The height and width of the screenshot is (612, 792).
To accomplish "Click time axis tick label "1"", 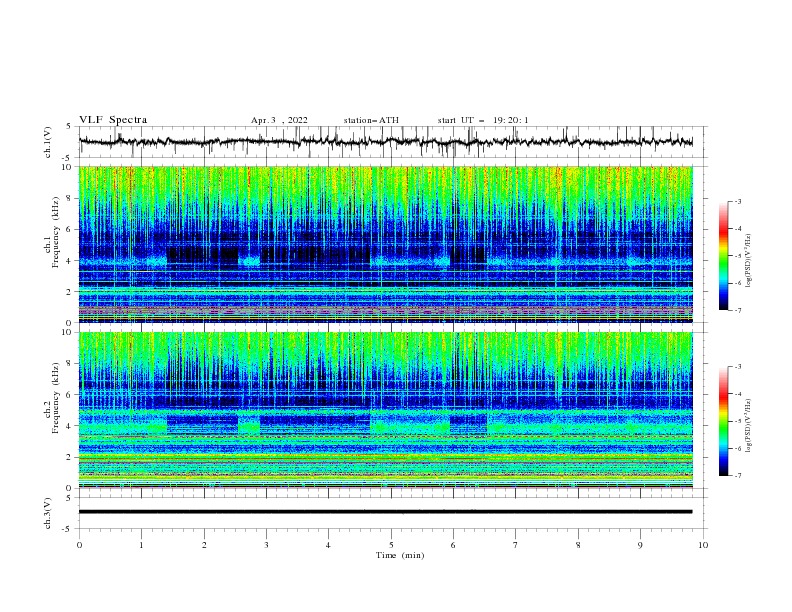I will [x=141, y=545].
